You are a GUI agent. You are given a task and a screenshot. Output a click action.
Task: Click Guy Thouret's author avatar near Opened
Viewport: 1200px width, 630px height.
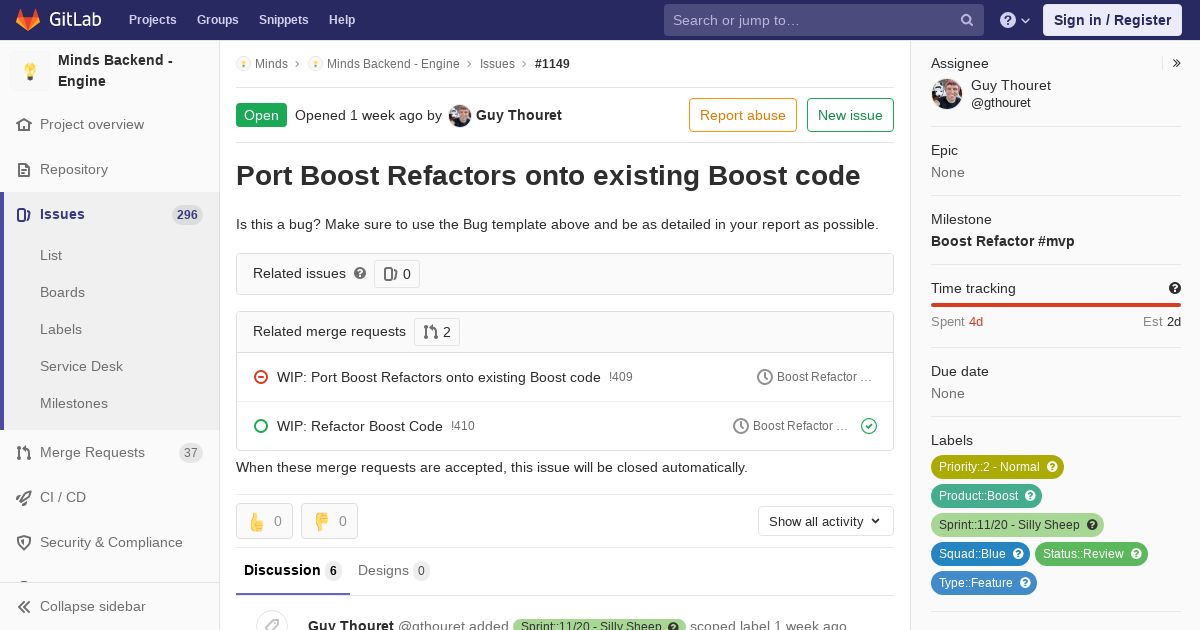coord(460,116)
